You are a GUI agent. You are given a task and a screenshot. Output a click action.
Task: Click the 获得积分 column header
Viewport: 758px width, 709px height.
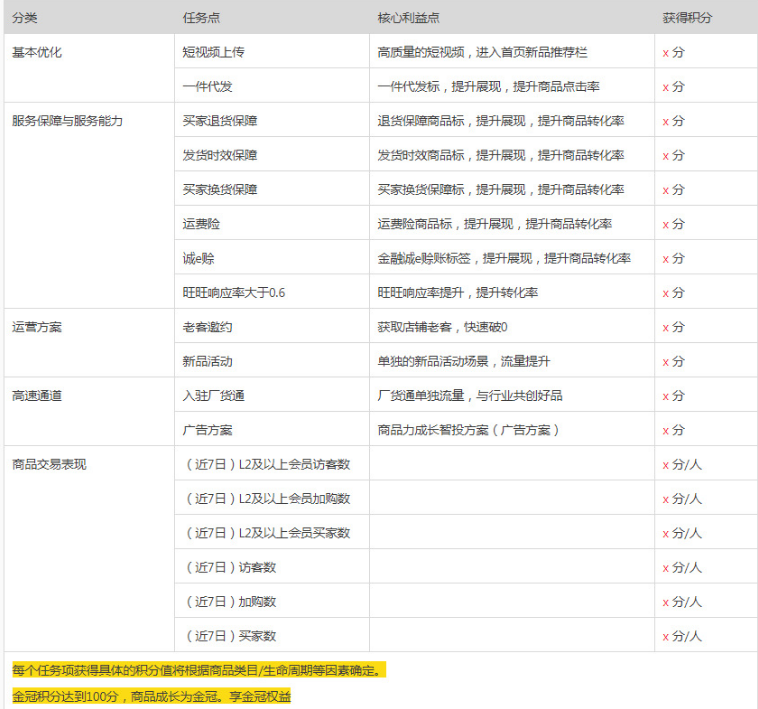pos(686,18)
